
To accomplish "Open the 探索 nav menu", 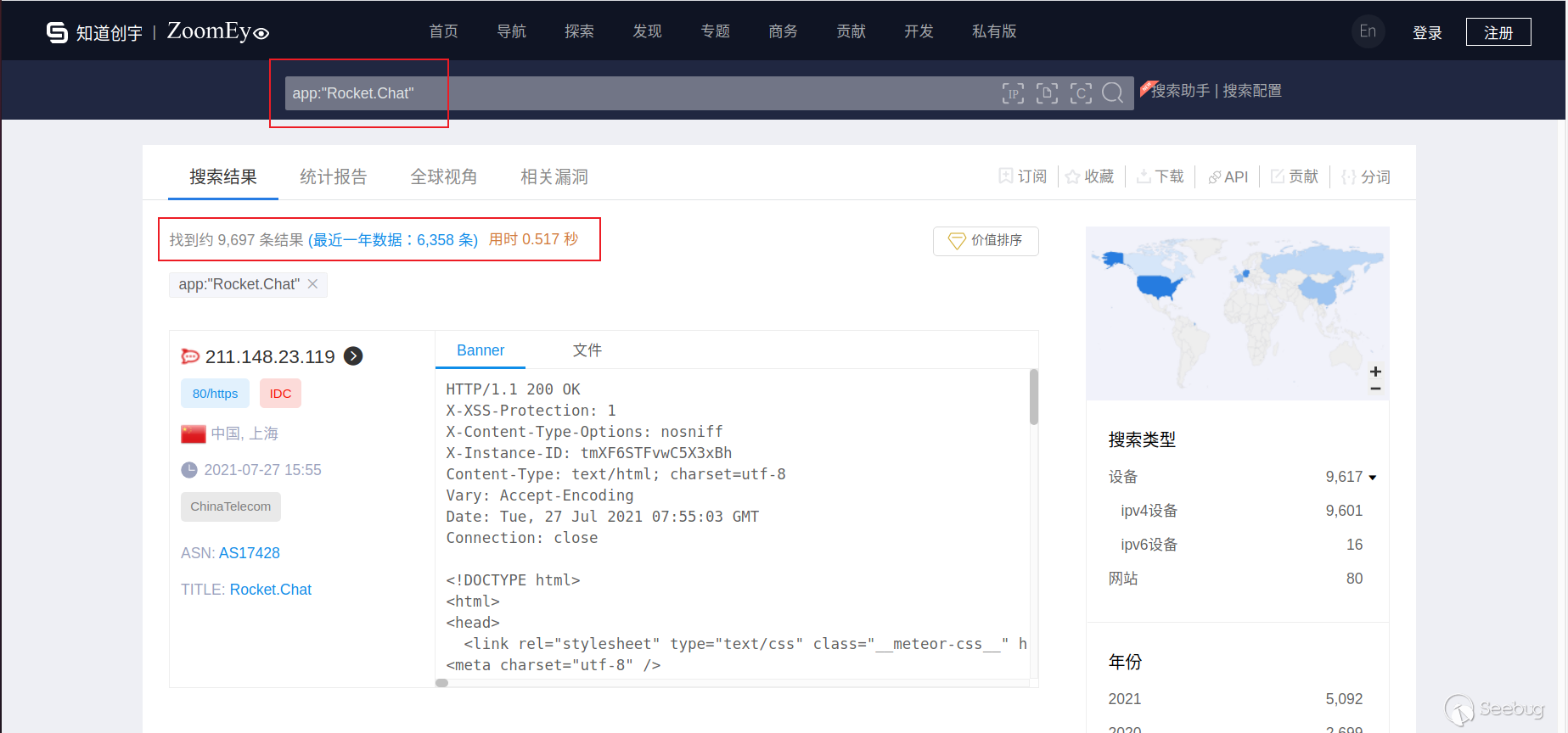I will click(x=579, y=31).
